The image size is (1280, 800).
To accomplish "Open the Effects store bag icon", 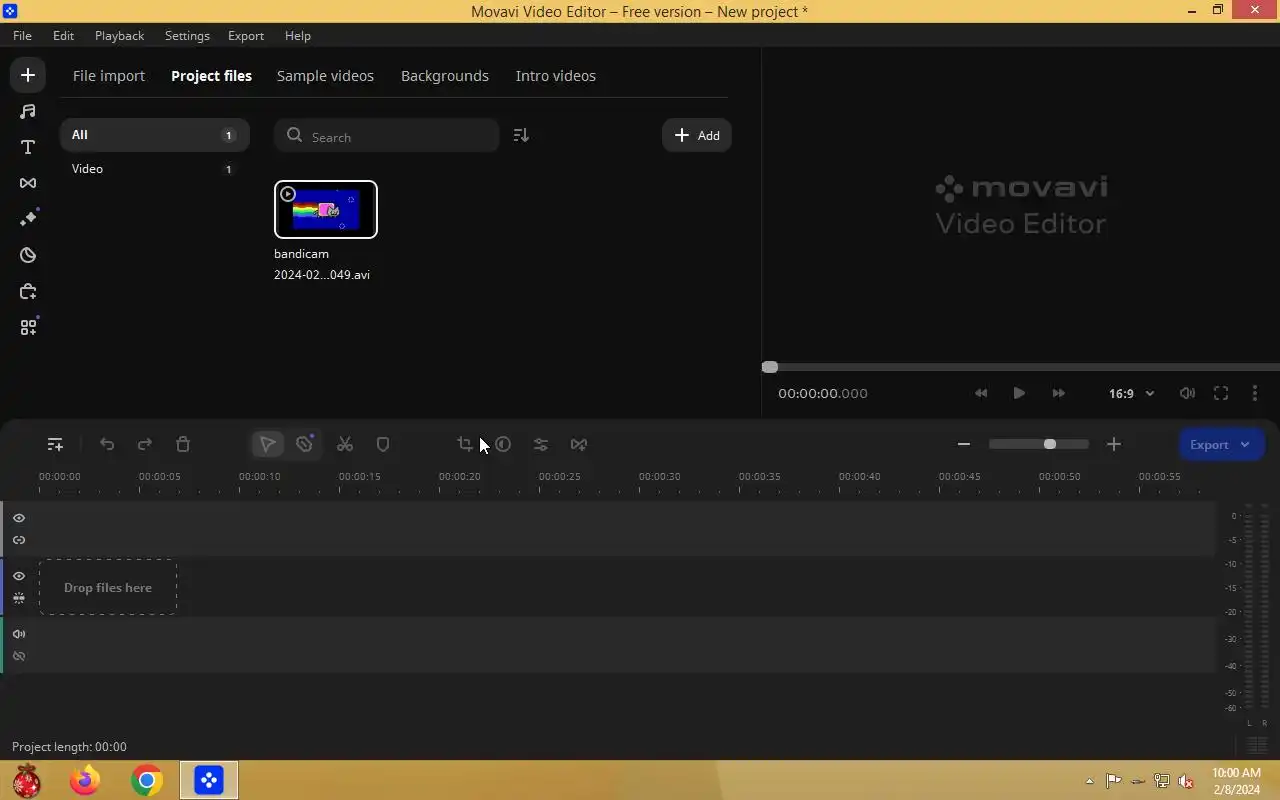I will click(28, 291).
